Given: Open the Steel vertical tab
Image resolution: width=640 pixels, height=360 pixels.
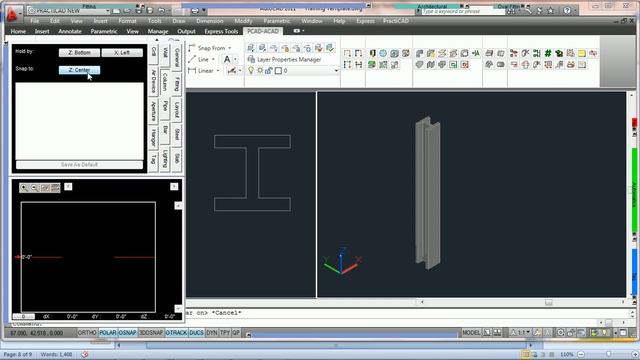Looking at the screenshot, I should tap(177, 134).
